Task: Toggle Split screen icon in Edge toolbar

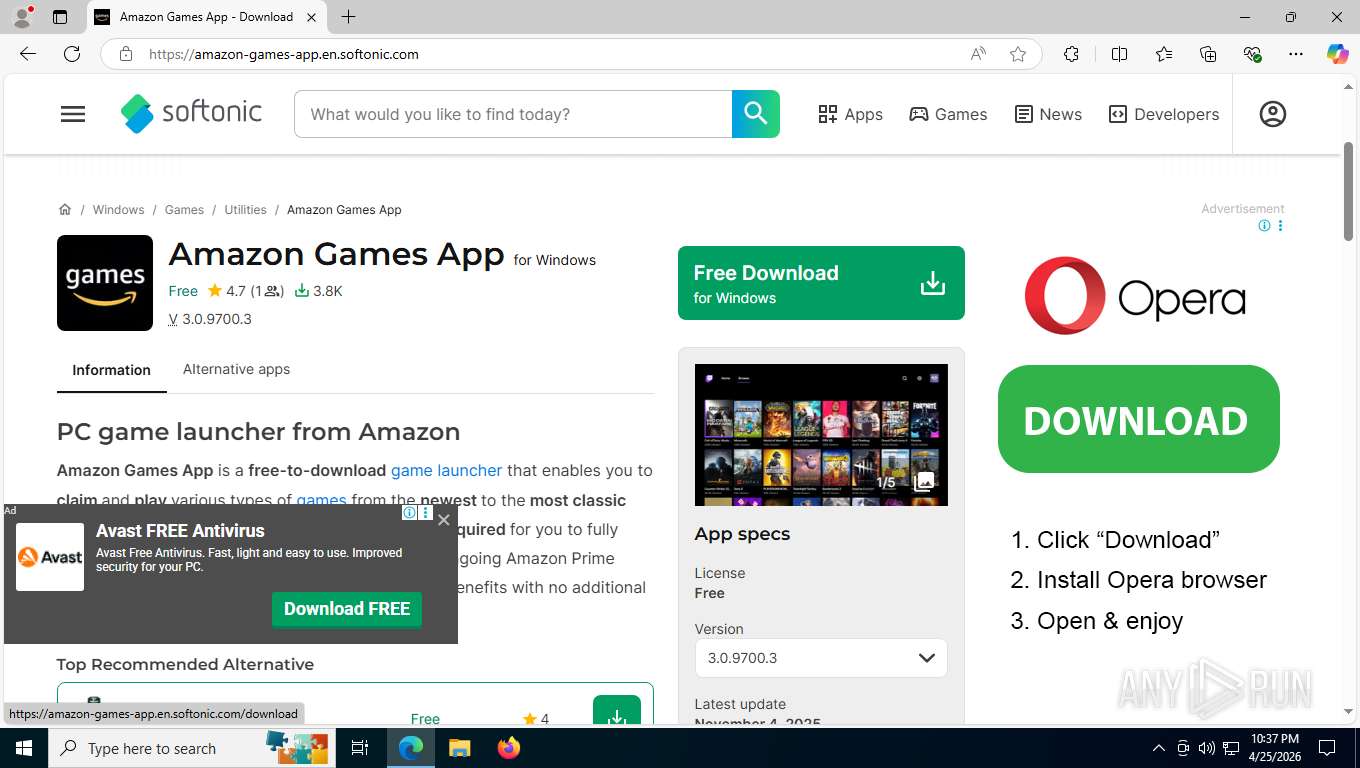Action: click(x=1119, y=54)
